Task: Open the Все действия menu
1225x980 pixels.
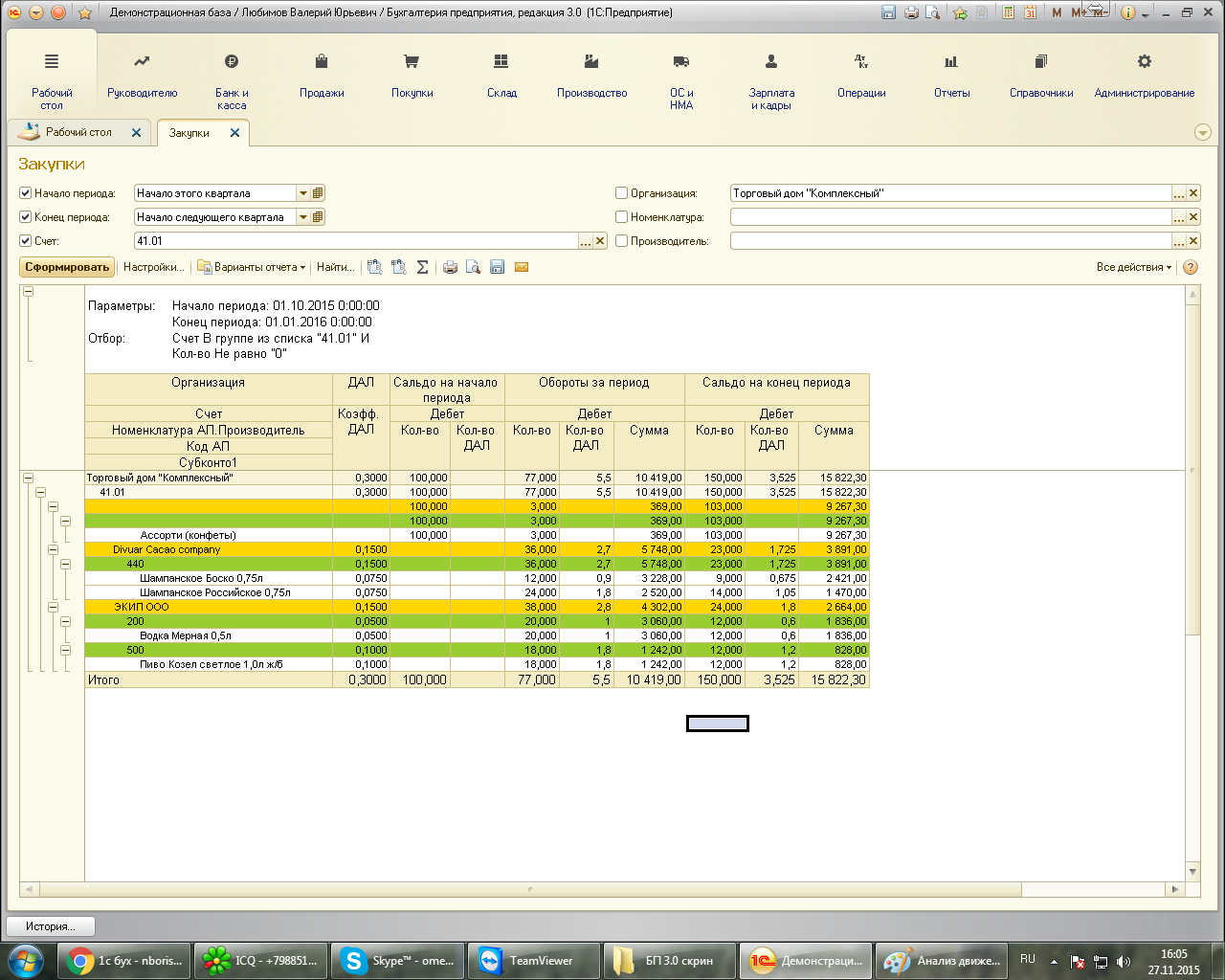Action: point(1133,267)
